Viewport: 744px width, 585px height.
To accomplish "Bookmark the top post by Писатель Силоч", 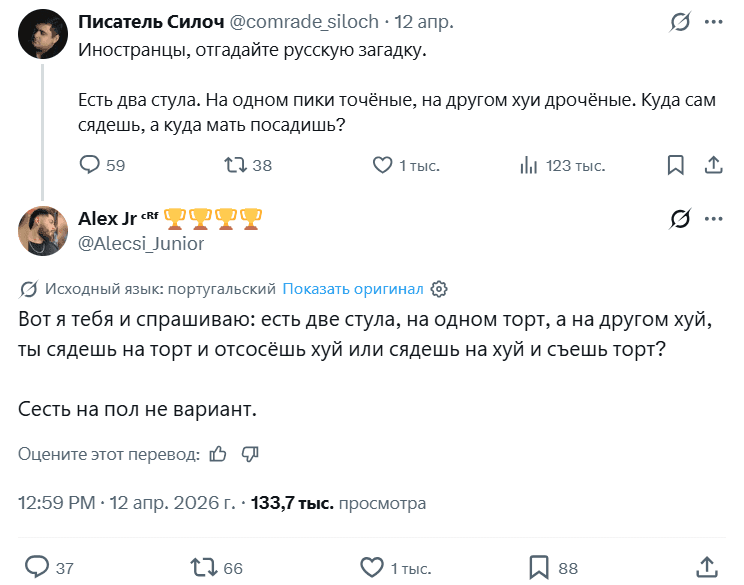I will point(675,165).
